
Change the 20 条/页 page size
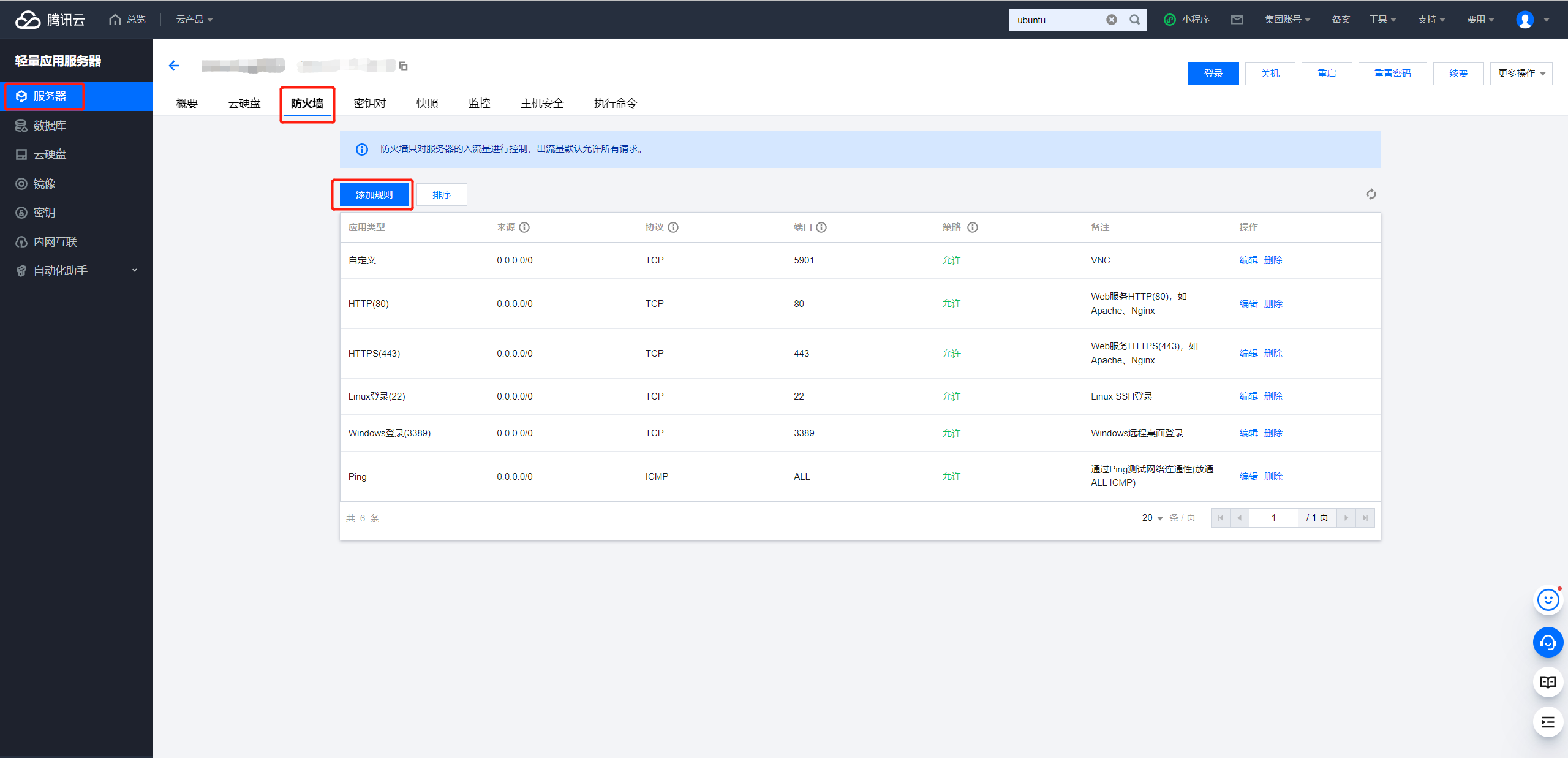click(1152, 518)
